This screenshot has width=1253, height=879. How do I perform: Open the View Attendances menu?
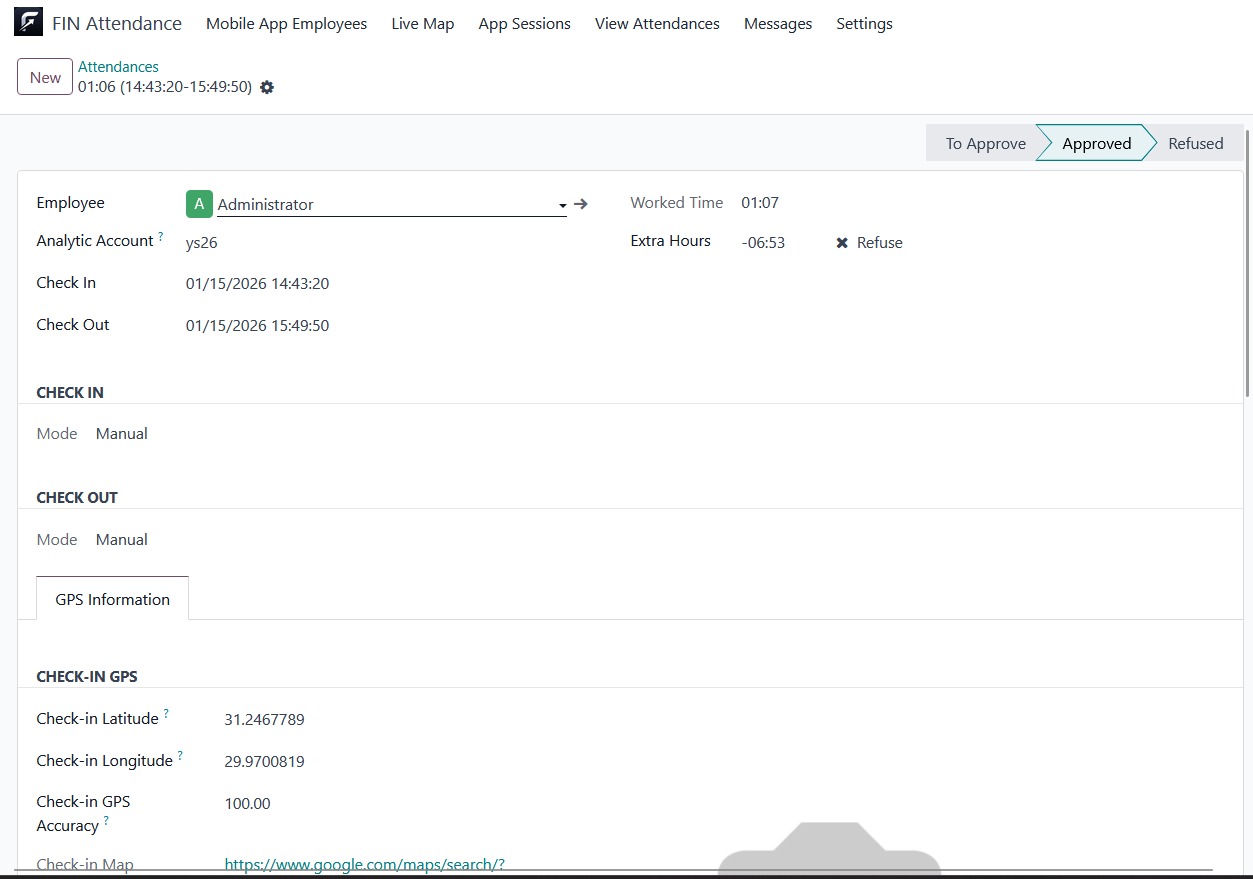(657, 24)
